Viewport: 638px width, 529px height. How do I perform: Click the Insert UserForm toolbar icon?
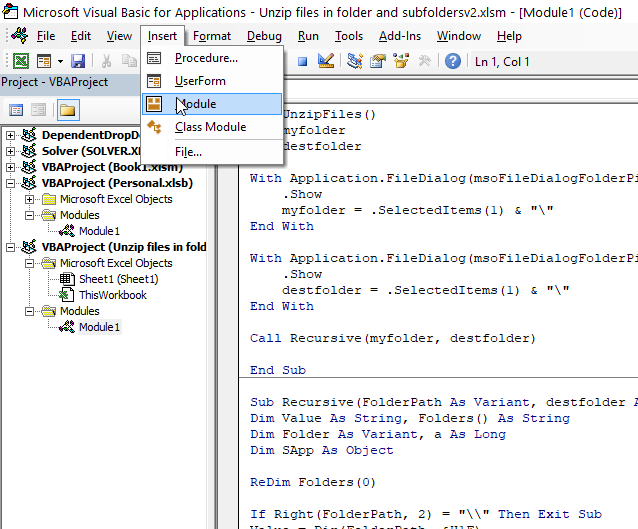click(x=44, y=61)
